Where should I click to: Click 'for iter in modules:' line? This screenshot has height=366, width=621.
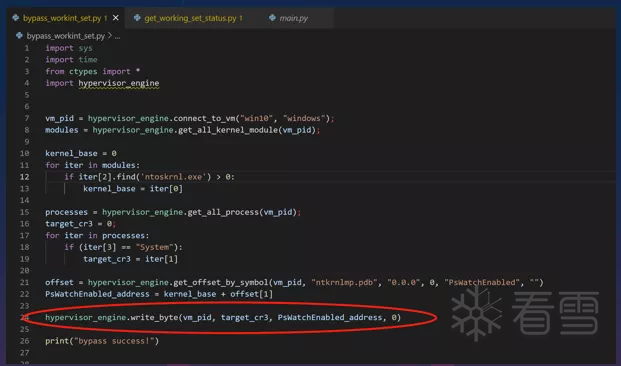point(93,165)
